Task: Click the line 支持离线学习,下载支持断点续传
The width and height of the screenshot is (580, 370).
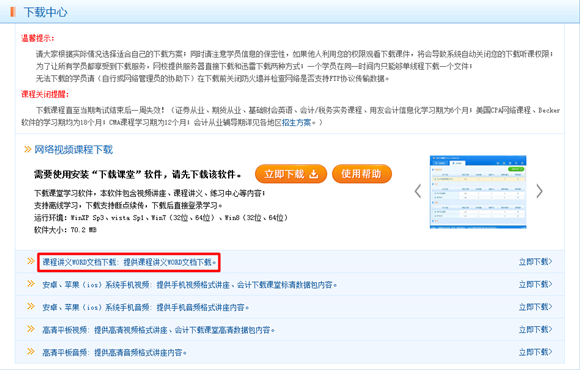Action: pyautogui.click(x=128, y=205)
